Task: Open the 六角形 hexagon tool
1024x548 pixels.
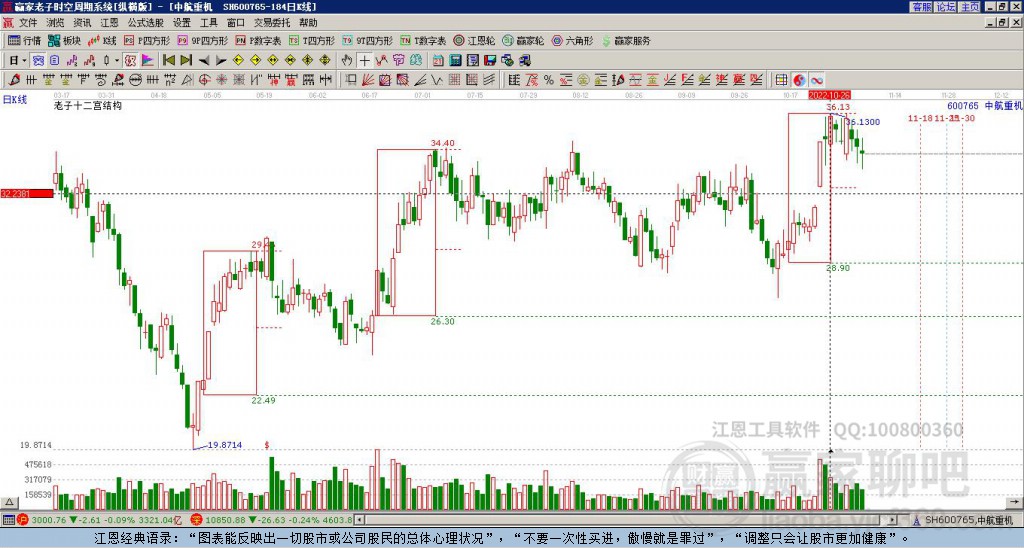Action: 572,40
